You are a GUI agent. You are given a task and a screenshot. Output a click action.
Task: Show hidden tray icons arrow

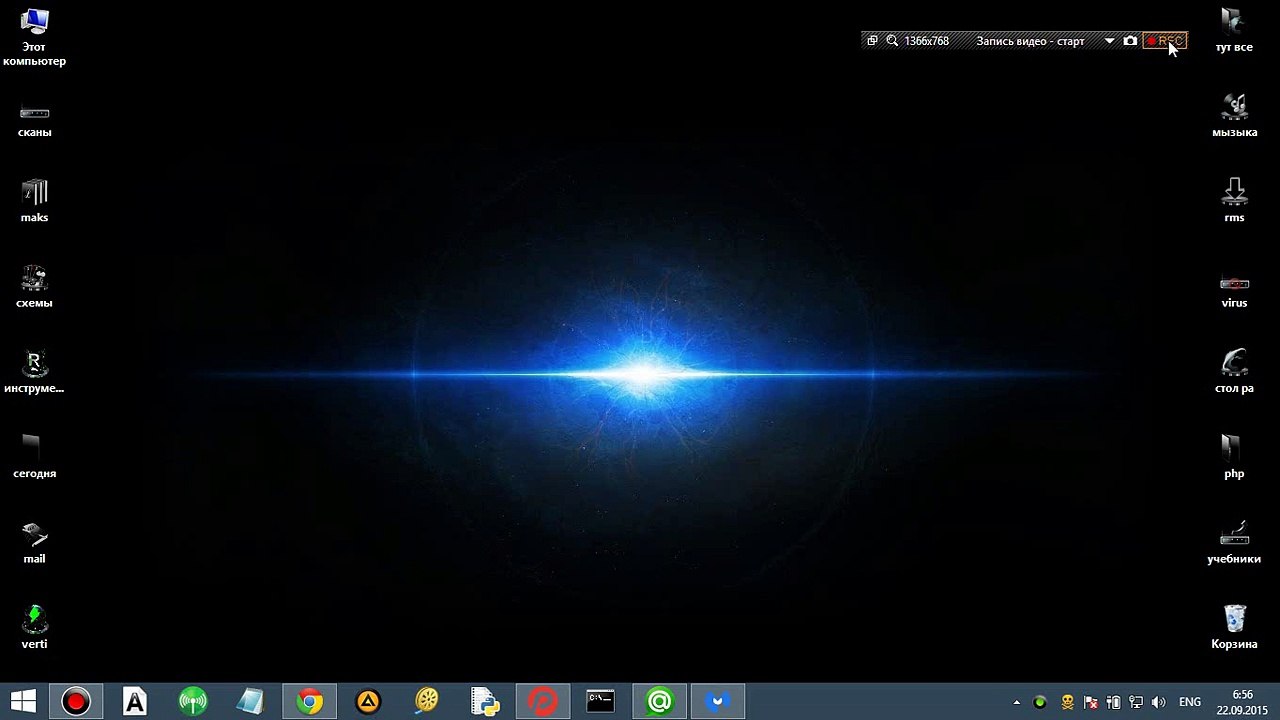(1017, 703)
